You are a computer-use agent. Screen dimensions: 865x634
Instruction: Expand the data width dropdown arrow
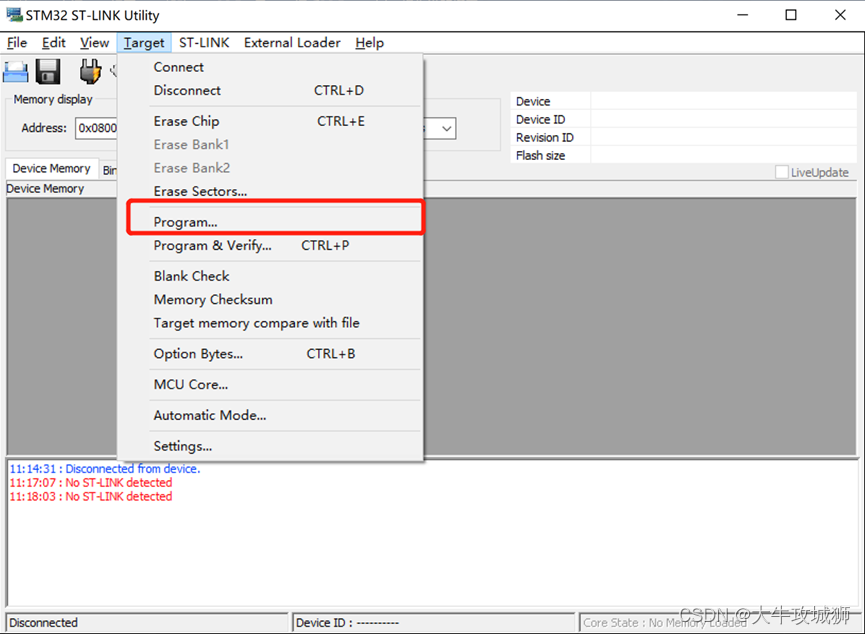446,129
